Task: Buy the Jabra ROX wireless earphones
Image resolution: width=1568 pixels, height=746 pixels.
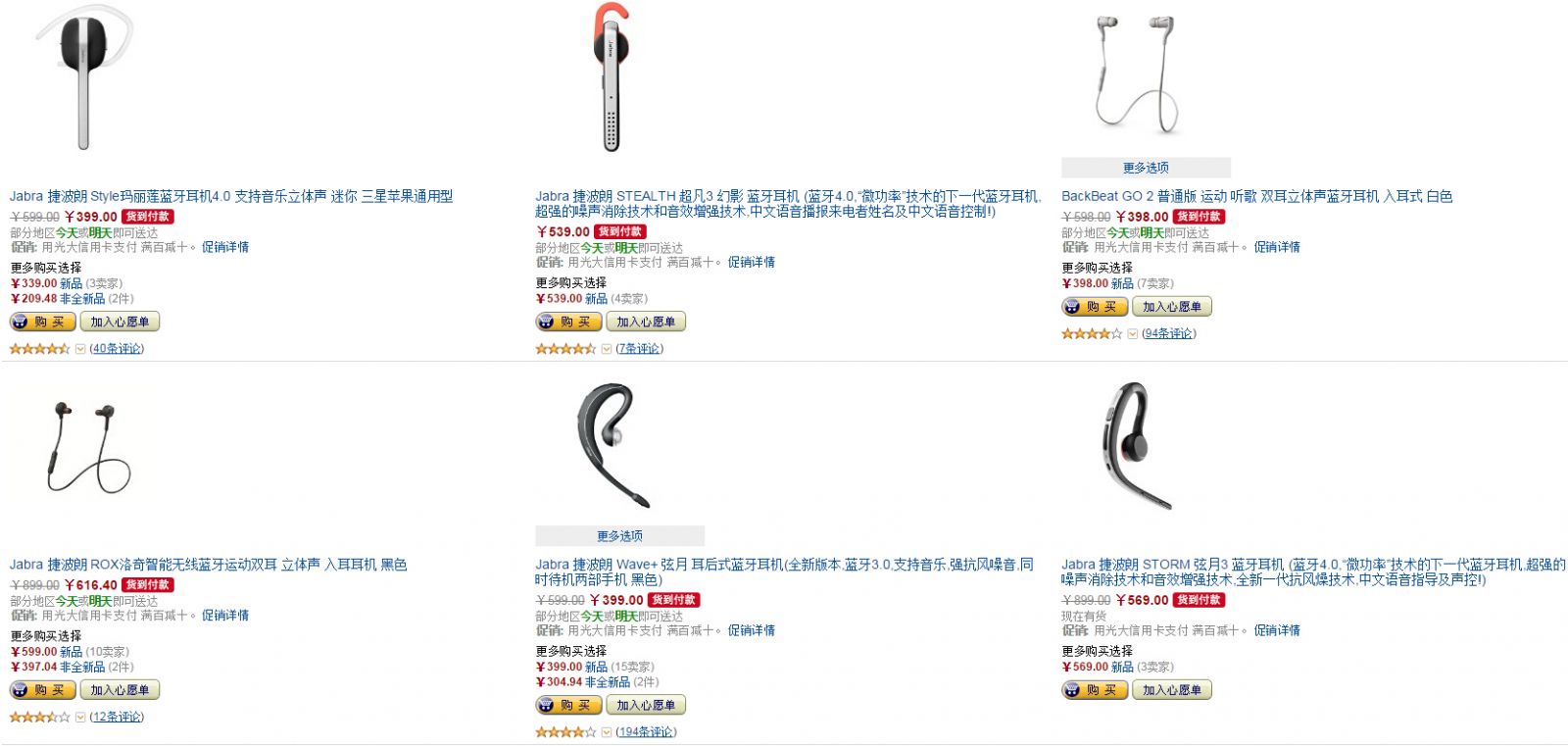Action: click(x=43, y=690)
